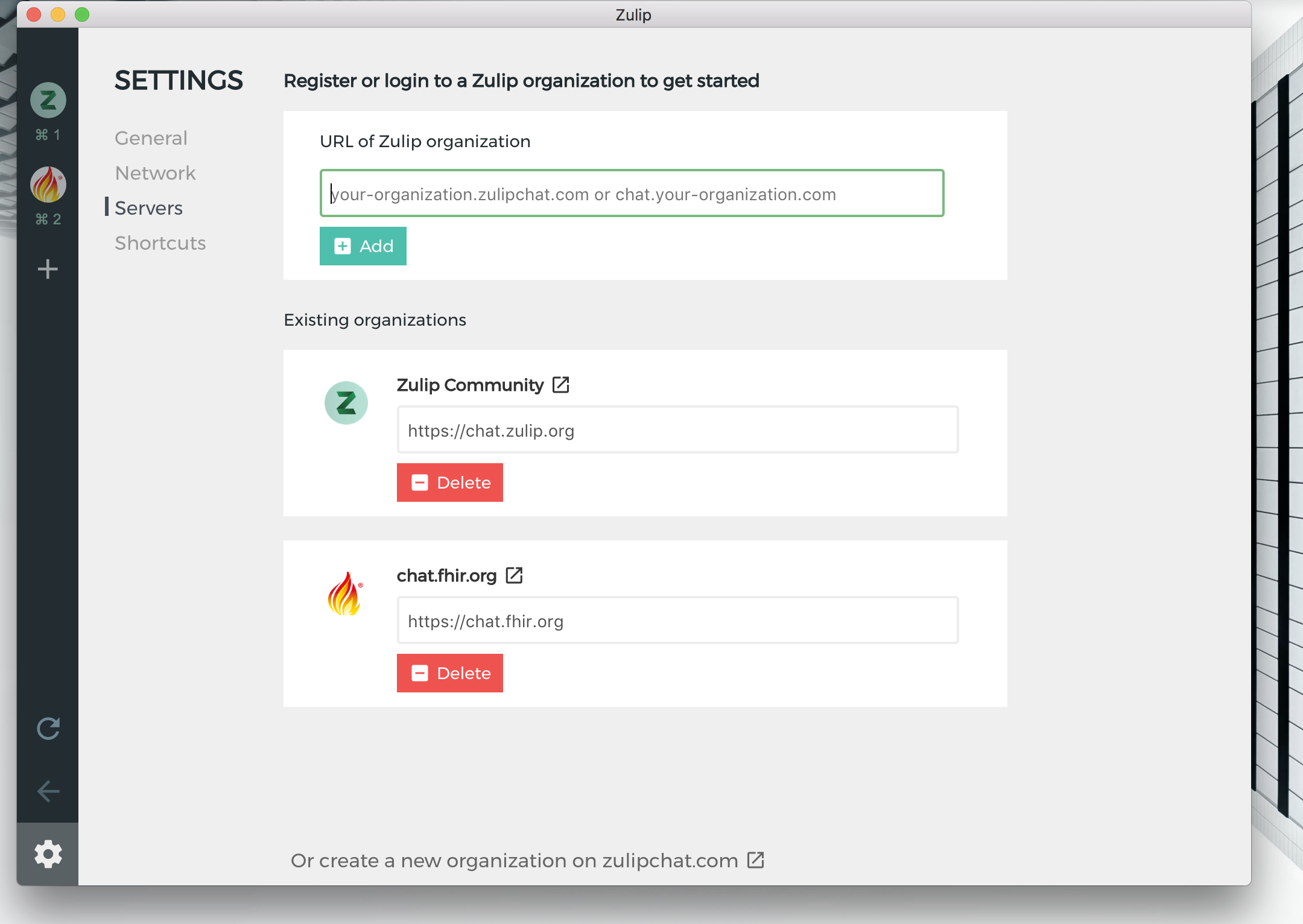
Task: Switch to chat.fhir.org flame icon in sidebar
Action: click(48, 185)
